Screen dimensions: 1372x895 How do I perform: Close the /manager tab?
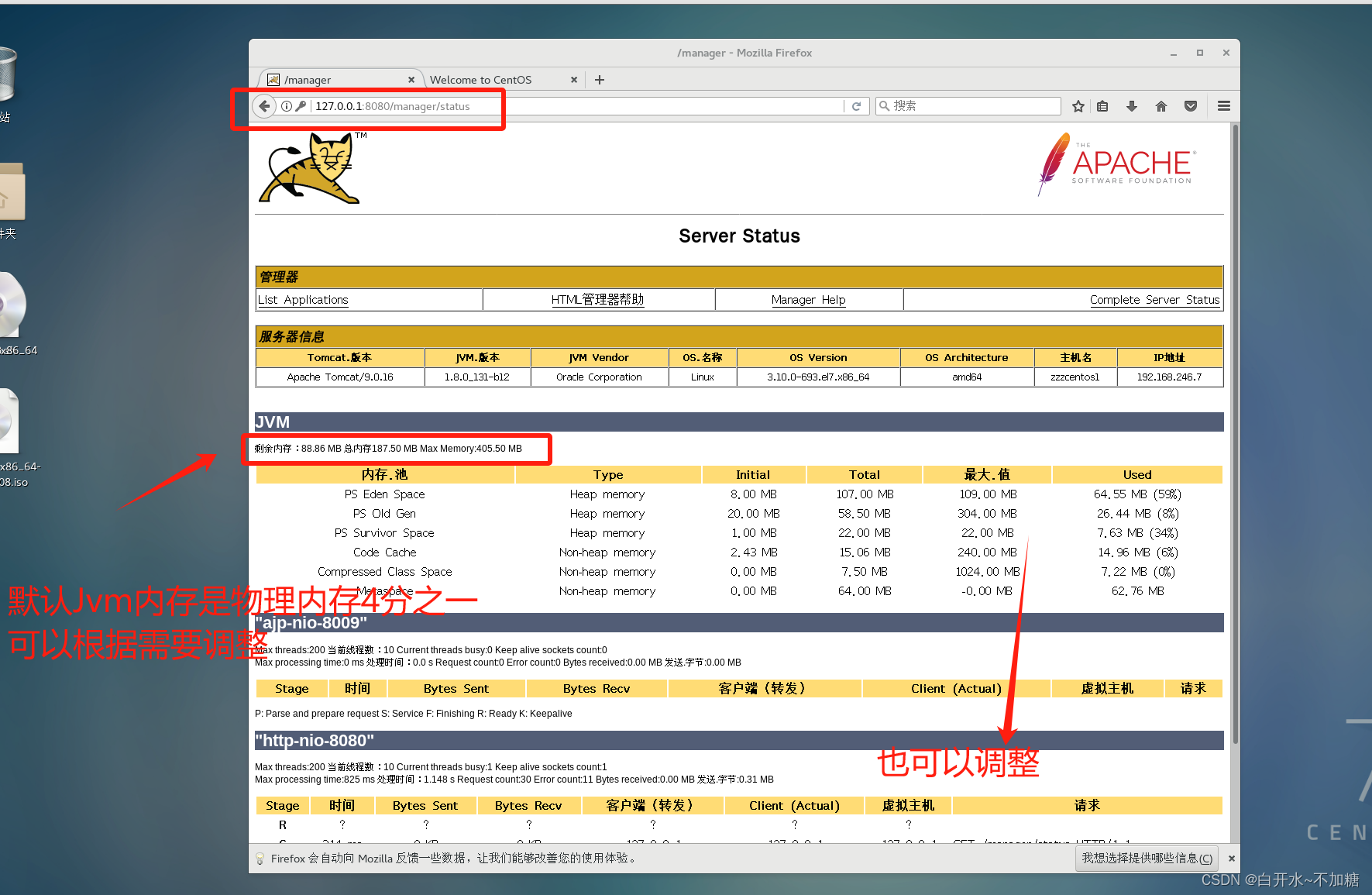point(411,80)
